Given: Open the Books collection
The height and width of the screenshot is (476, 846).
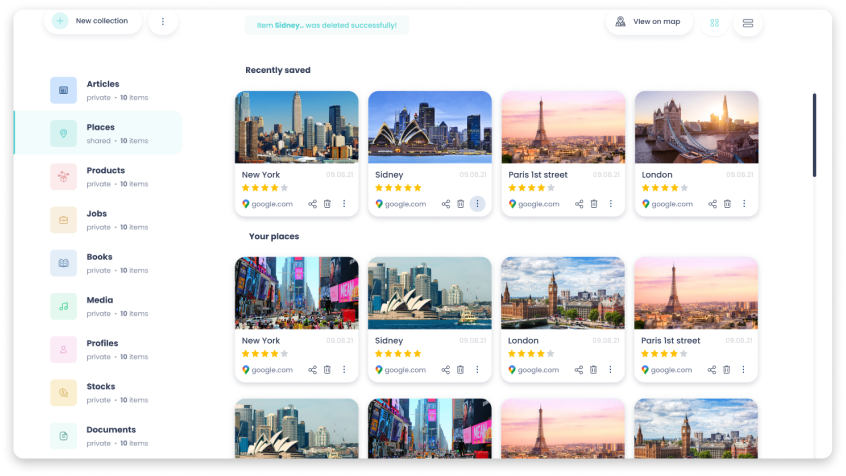Looking at the screenshot, I should 99,263.
